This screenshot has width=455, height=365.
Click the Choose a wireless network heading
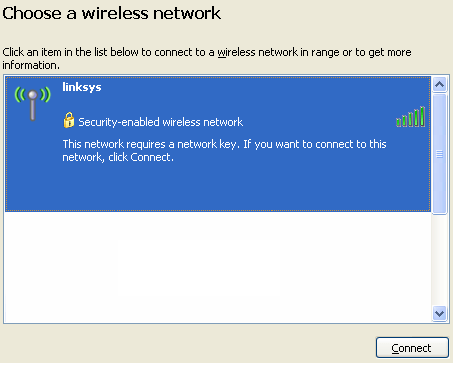click(112, 14)
